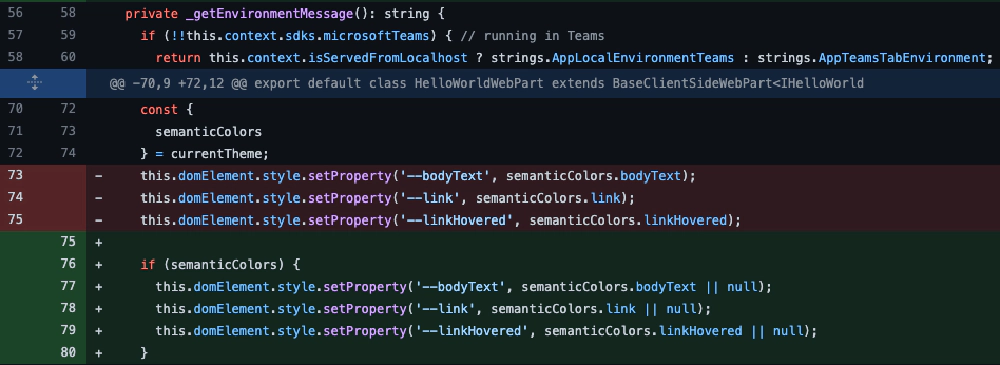Screen dimensions: 1000x365
Task: Click 'semanticColors' on line 73
Action: coord(208,132)
